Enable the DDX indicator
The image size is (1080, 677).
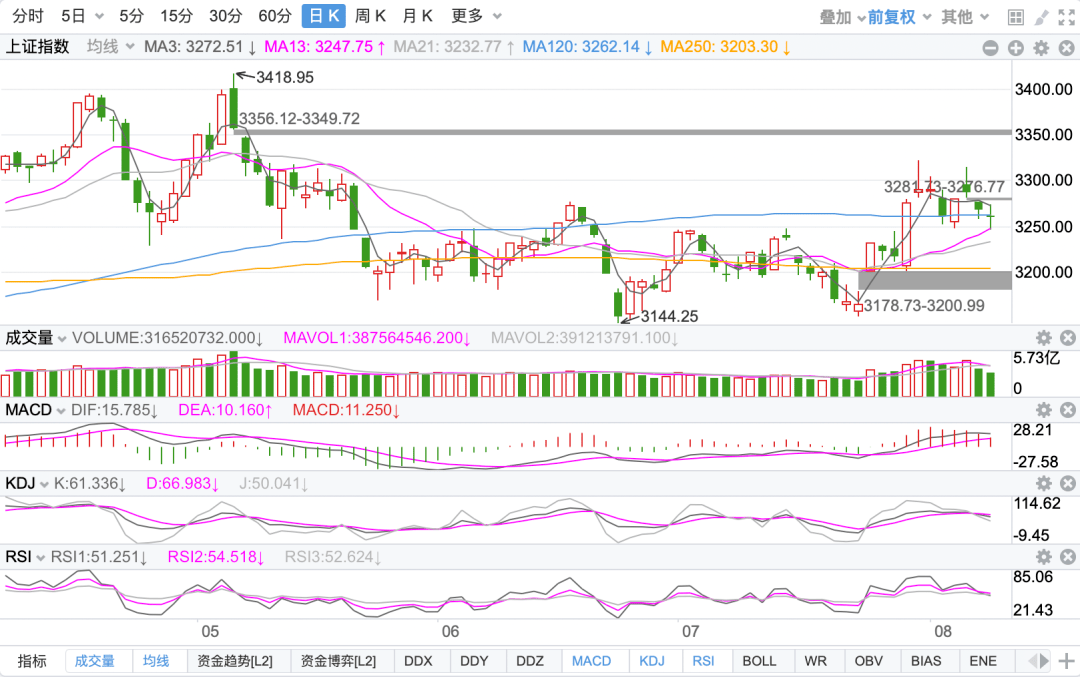point(417,661)
